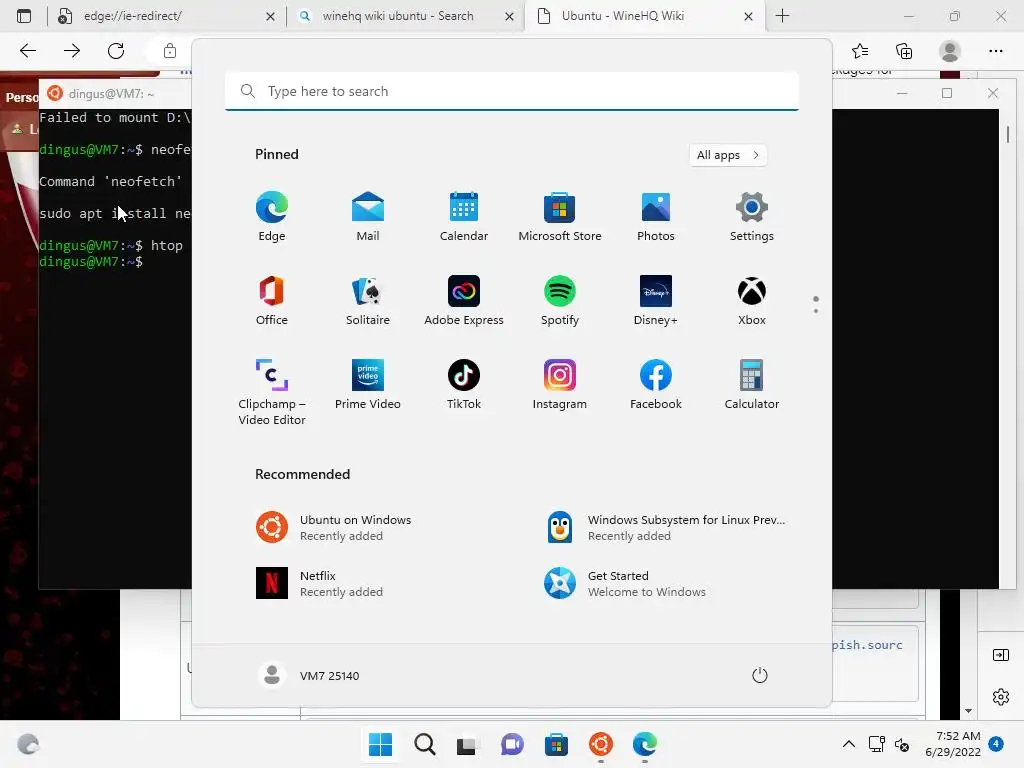Switch to Ubuntu terminal from taskbar
Screen dimensions: 1024x768
click(601, 744)
